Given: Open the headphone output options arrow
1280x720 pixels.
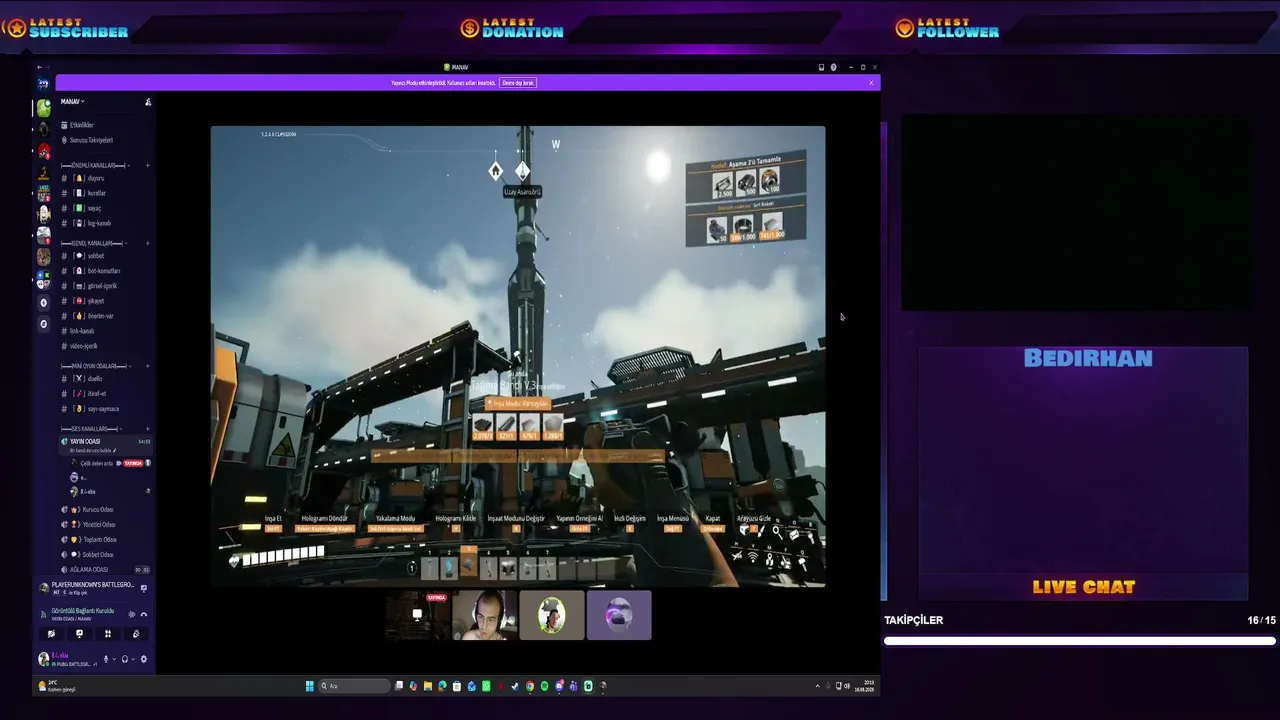Looking at the screenshot, I should (x=132, y=659).
